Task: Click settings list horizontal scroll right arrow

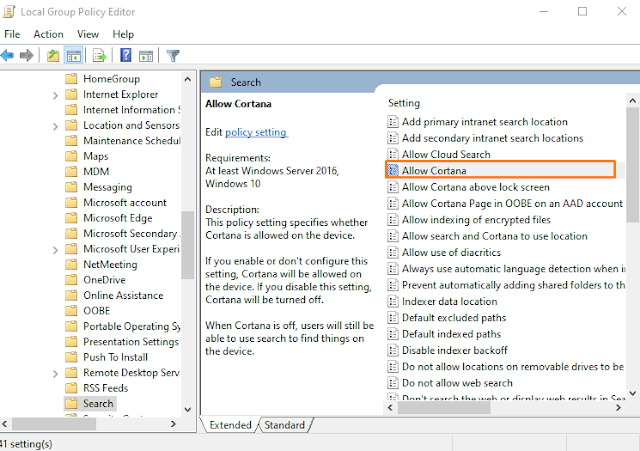Action: tap(618, 407)
